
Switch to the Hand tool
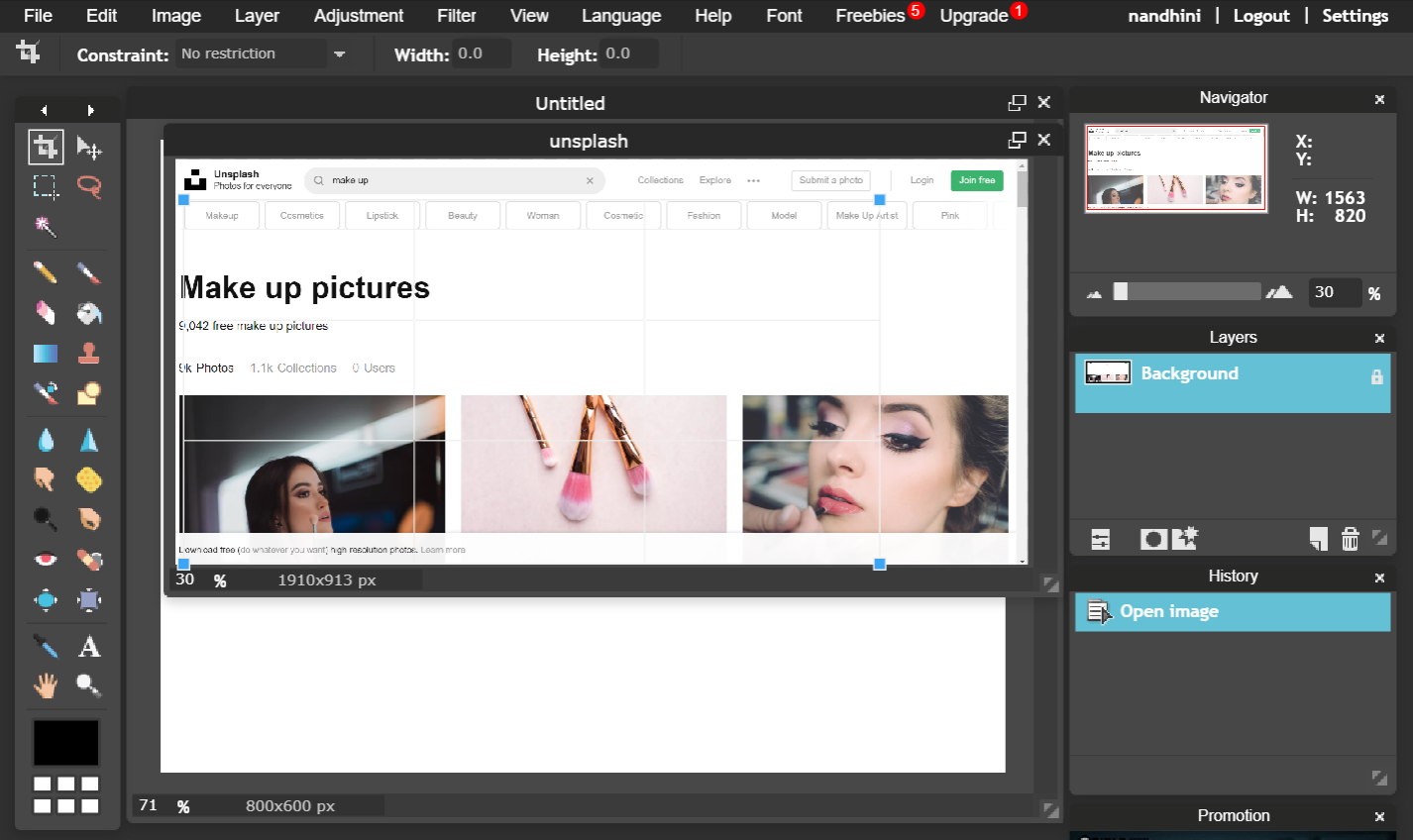click(x=46, y=685)
